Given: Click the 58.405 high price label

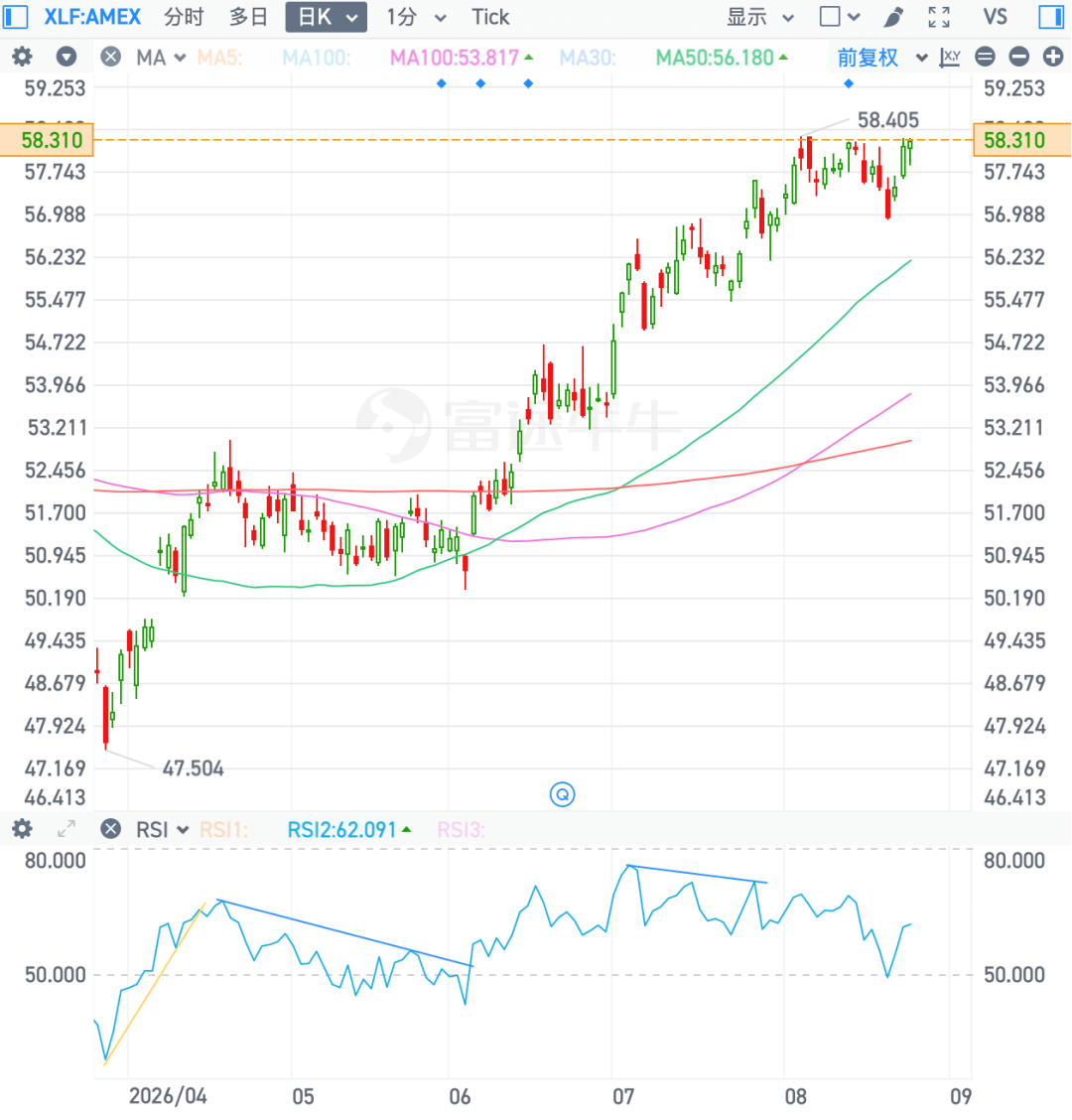Looking at the screenshot, I should (887, 120).
